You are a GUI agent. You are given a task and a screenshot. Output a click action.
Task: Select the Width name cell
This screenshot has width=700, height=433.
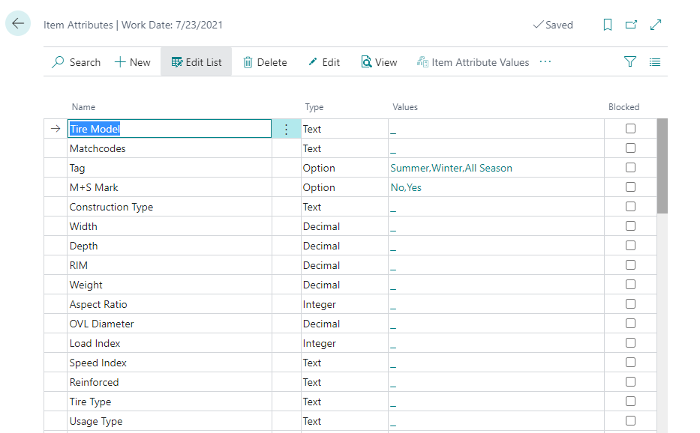170,226
